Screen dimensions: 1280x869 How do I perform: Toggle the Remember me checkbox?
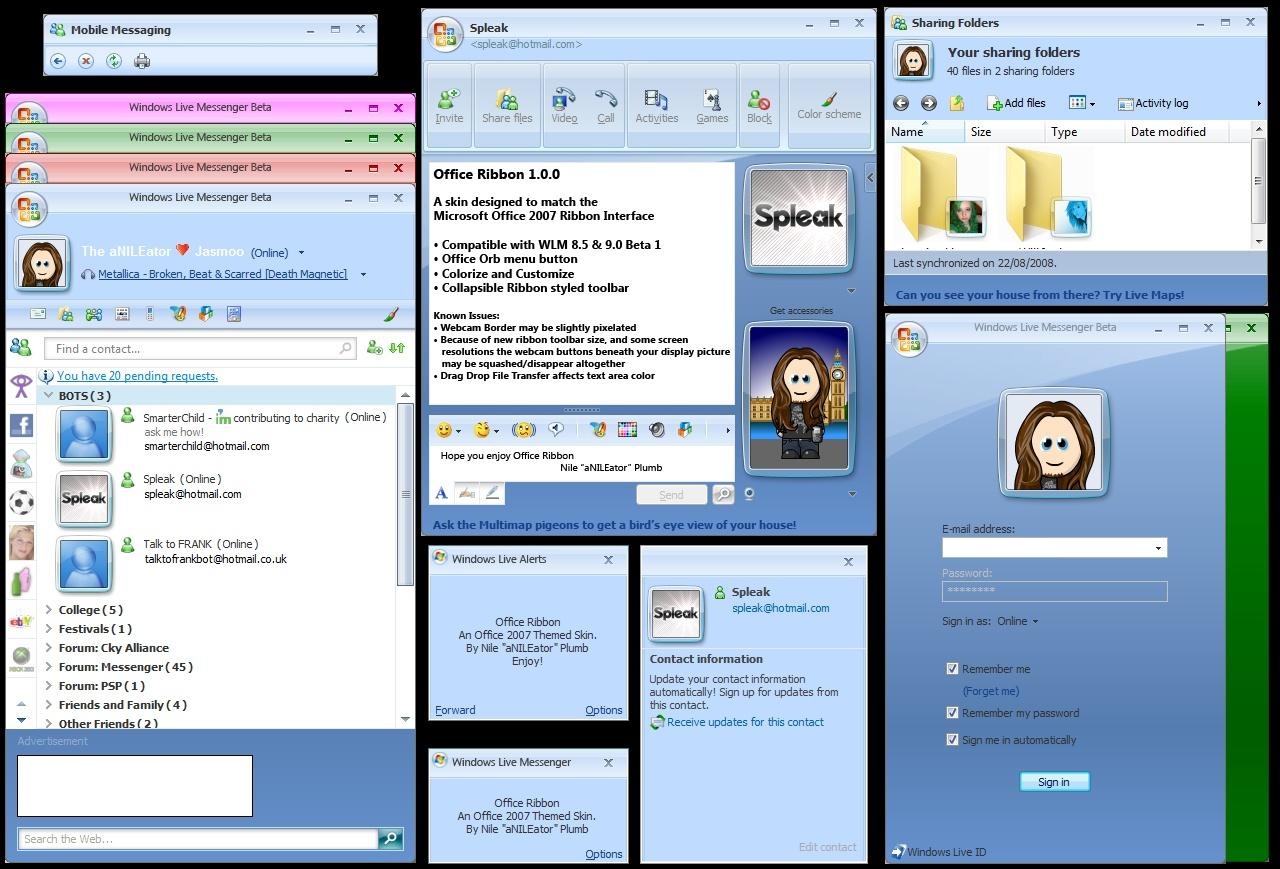(952, 669)
